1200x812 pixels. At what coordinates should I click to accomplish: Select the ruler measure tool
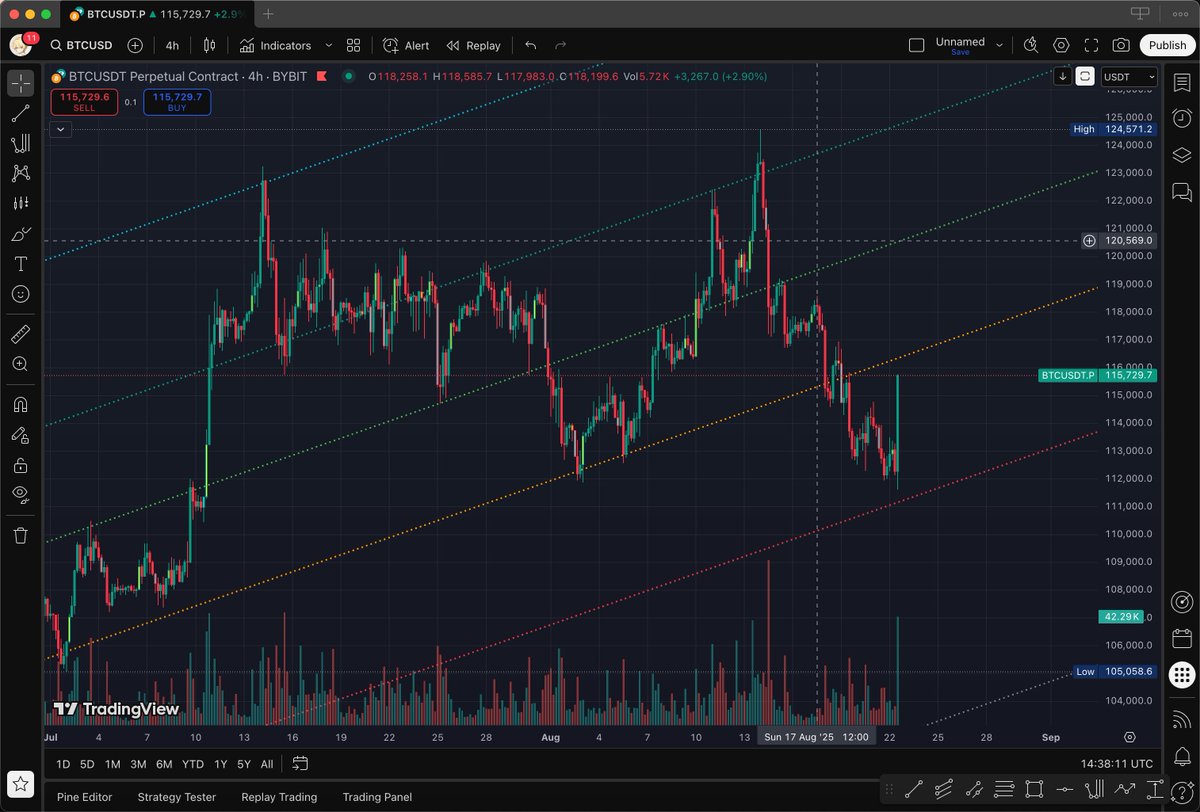[x=20, y=333]
